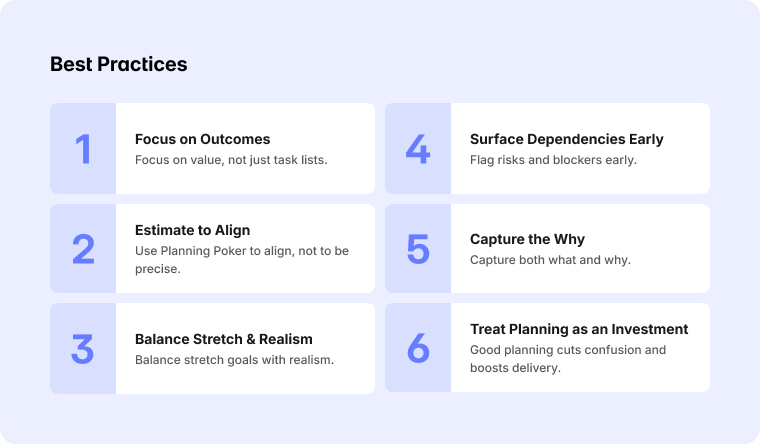
Task: Click the Balance Stretch & Realism title
Action: [223, 339]
